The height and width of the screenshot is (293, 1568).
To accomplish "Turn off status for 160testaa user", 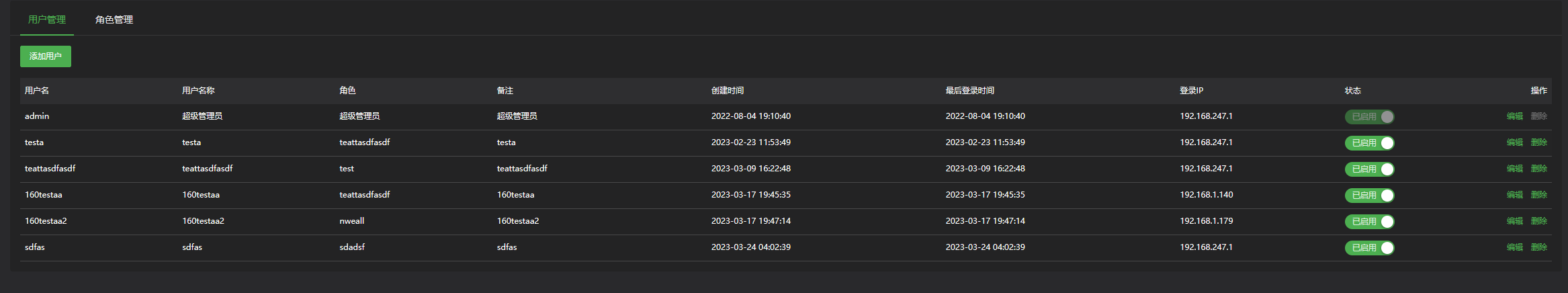I will (x=1369, y=196).
